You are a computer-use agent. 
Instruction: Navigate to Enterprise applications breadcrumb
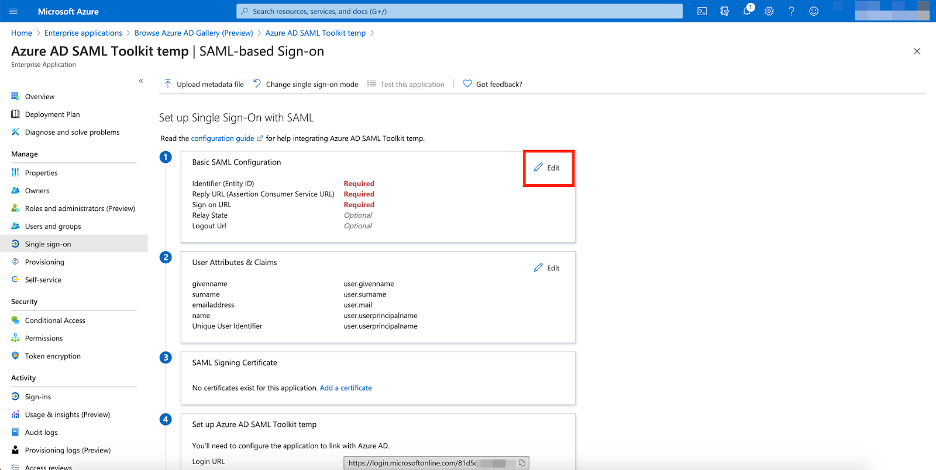(85, 33)
